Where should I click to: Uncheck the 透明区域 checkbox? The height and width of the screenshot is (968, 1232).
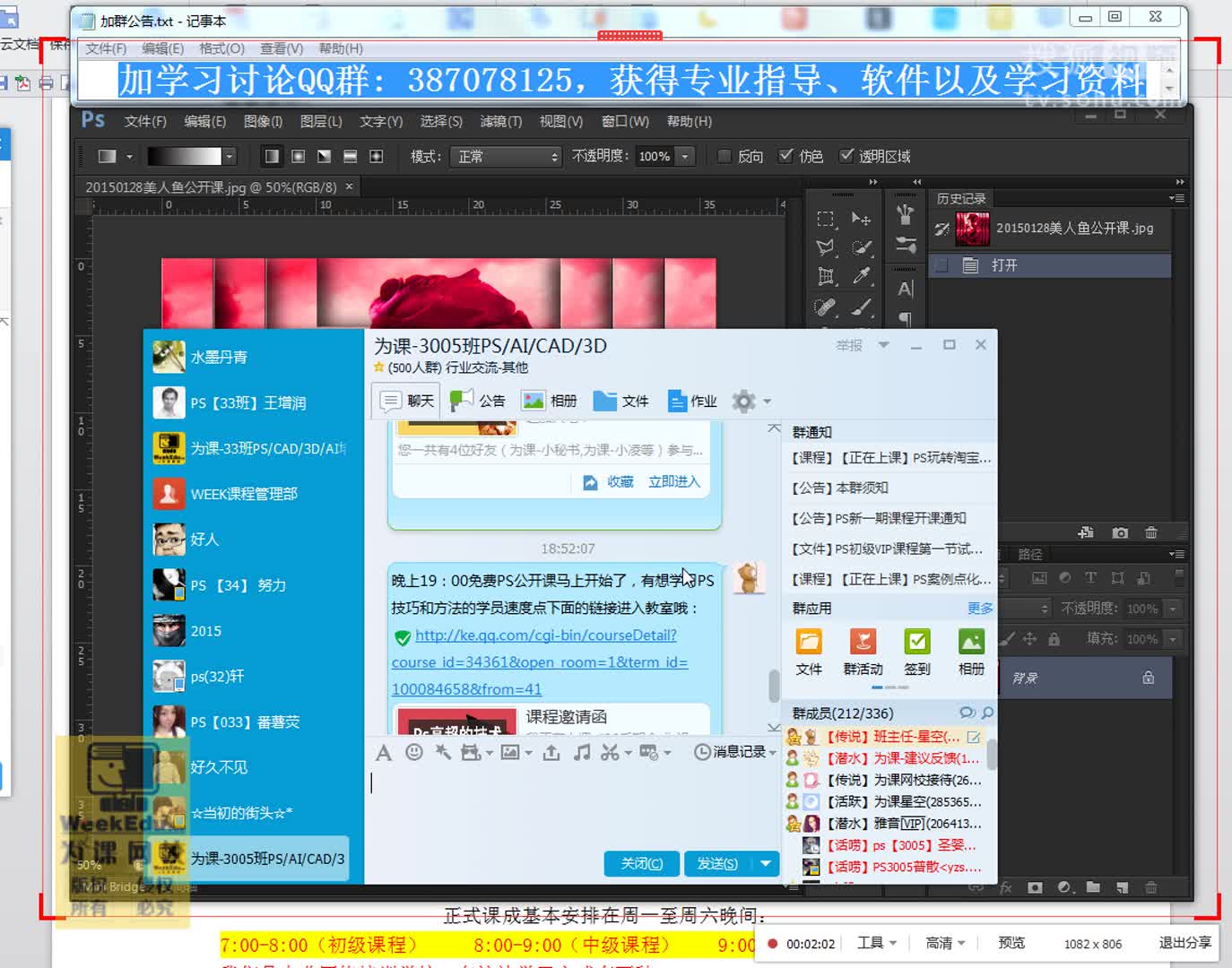[846, 156]
